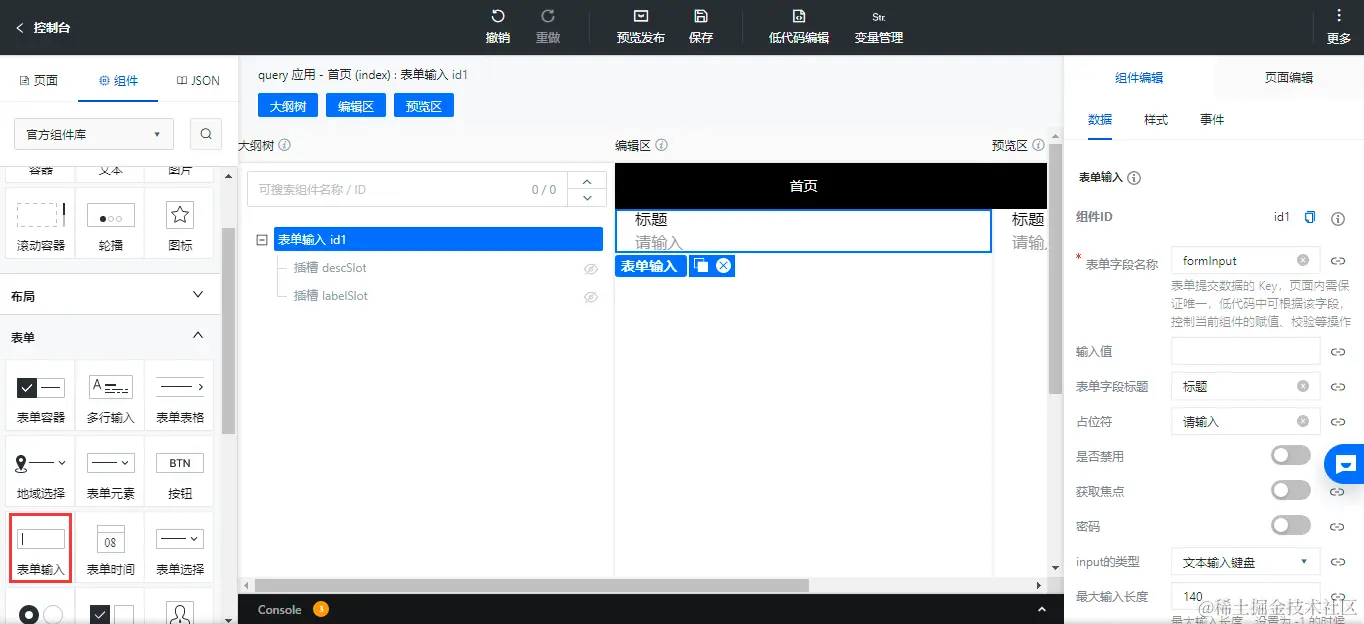Switch to 页面编辑 tab
The image size is (1364, 624).
pyautogui.click(x=1289, y=77)
